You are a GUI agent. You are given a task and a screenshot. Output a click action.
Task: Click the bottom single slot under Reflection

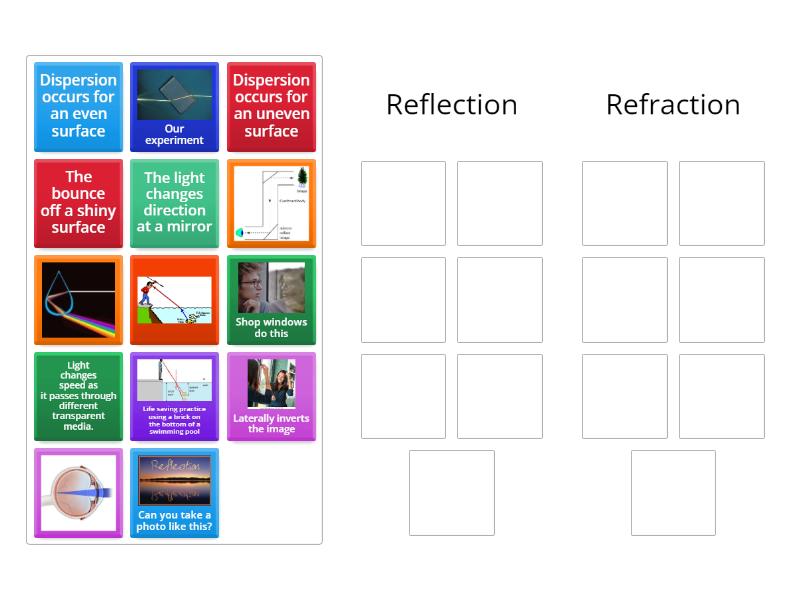click(x=451, y=492)
